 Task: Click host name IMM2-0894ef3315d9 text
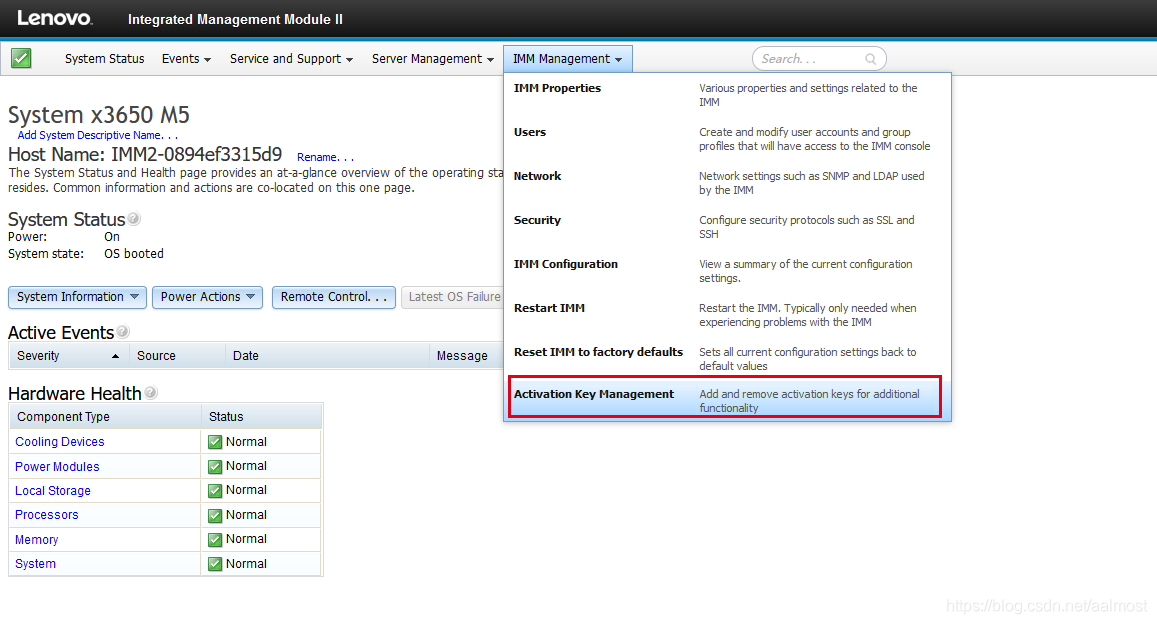196,154
